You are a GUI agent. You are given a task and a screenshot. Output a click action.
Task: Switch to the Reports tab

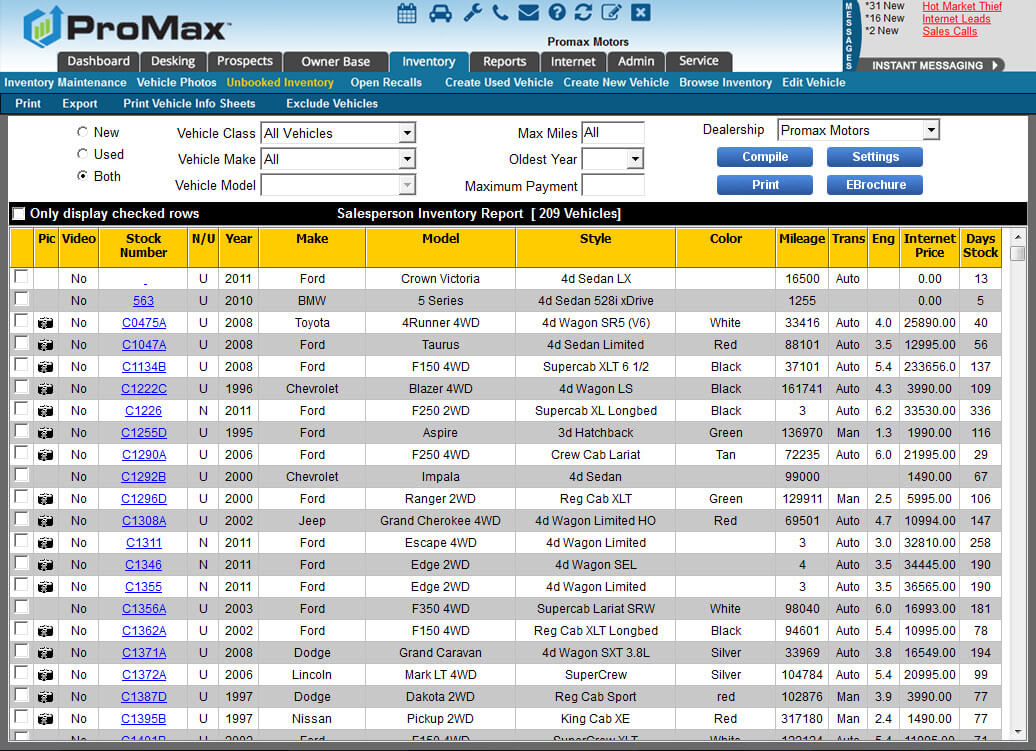point(505,61)
